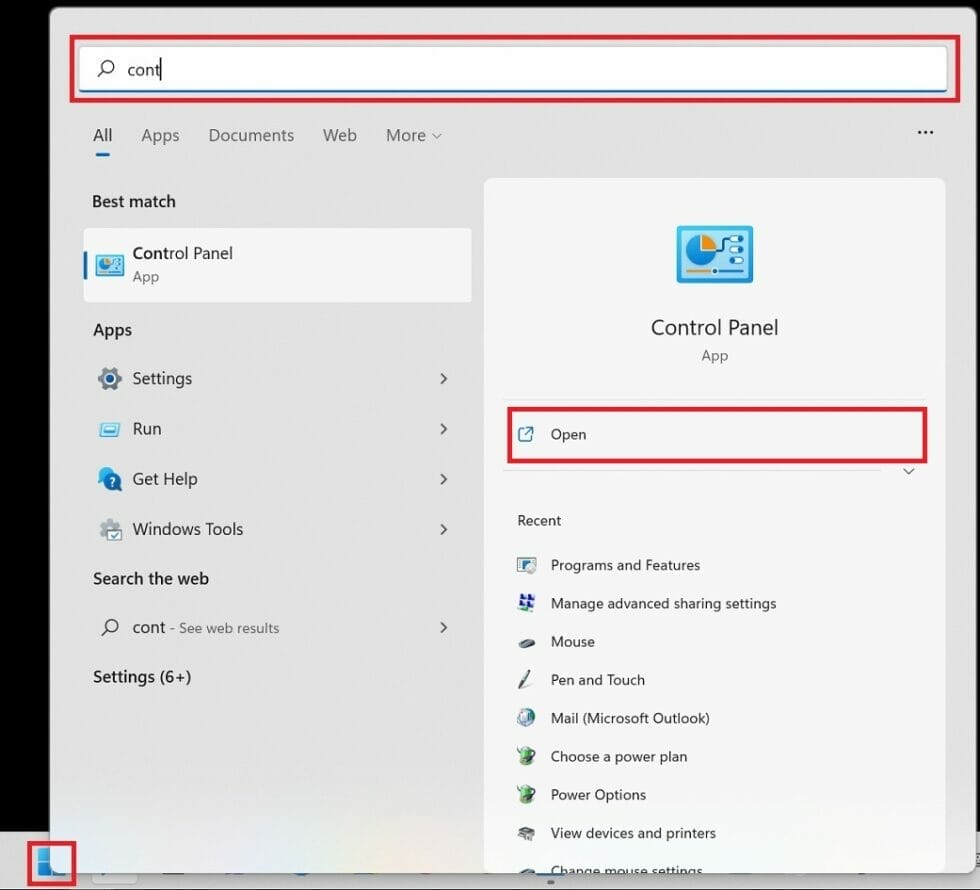980x890 pixels.
Task: Open Programs and Features
Action: [624, 565]
